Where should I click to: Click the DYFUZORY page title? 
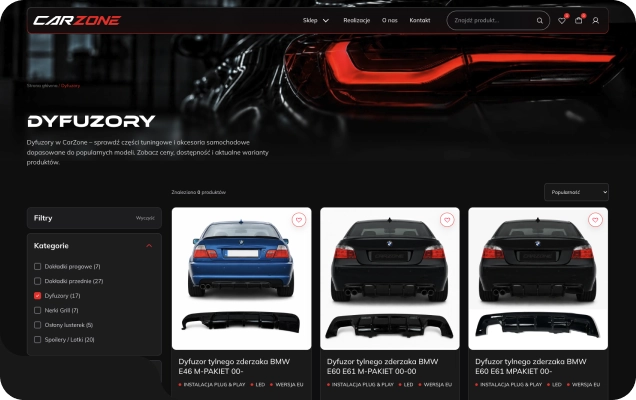pyautogui.click(x=91, y=121)
